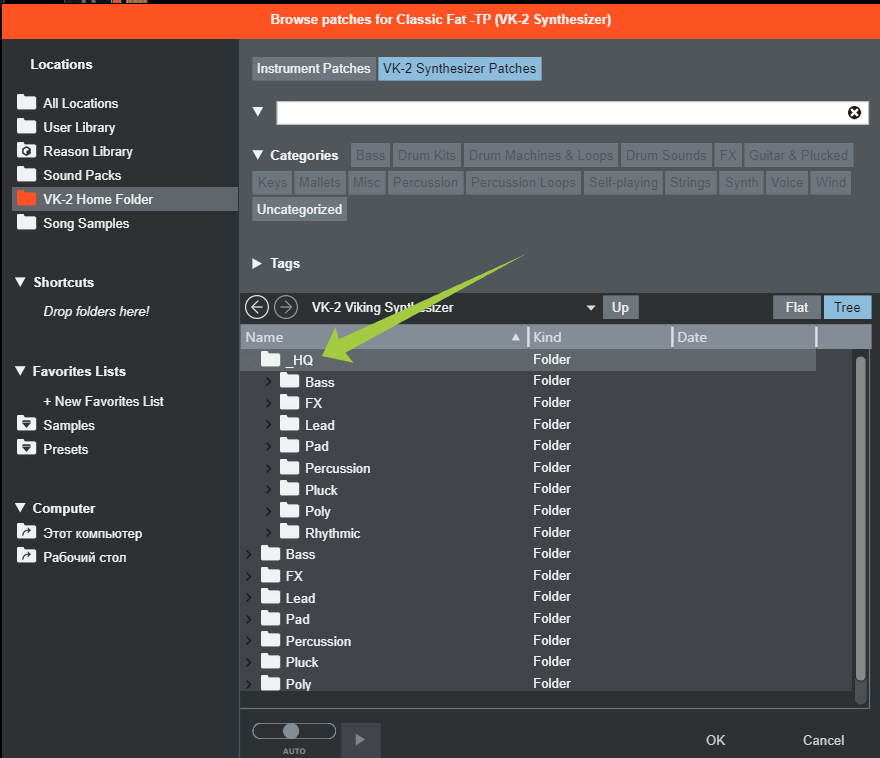
Task: Click the Этот компьютер shortcut icon
Action: tap(26, 531)
